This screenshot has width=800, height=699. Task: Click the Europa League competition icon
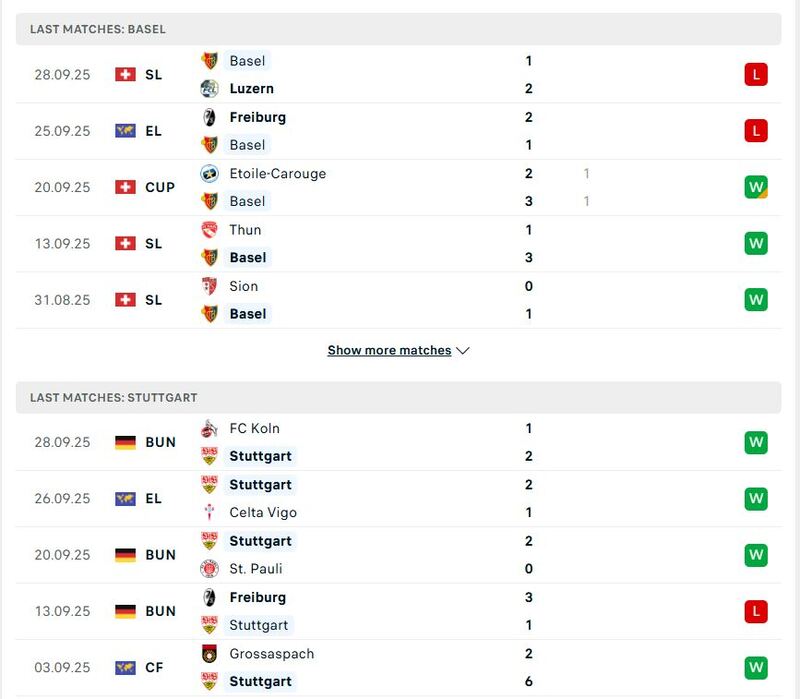pyautogui.click(x=128, y=130)
